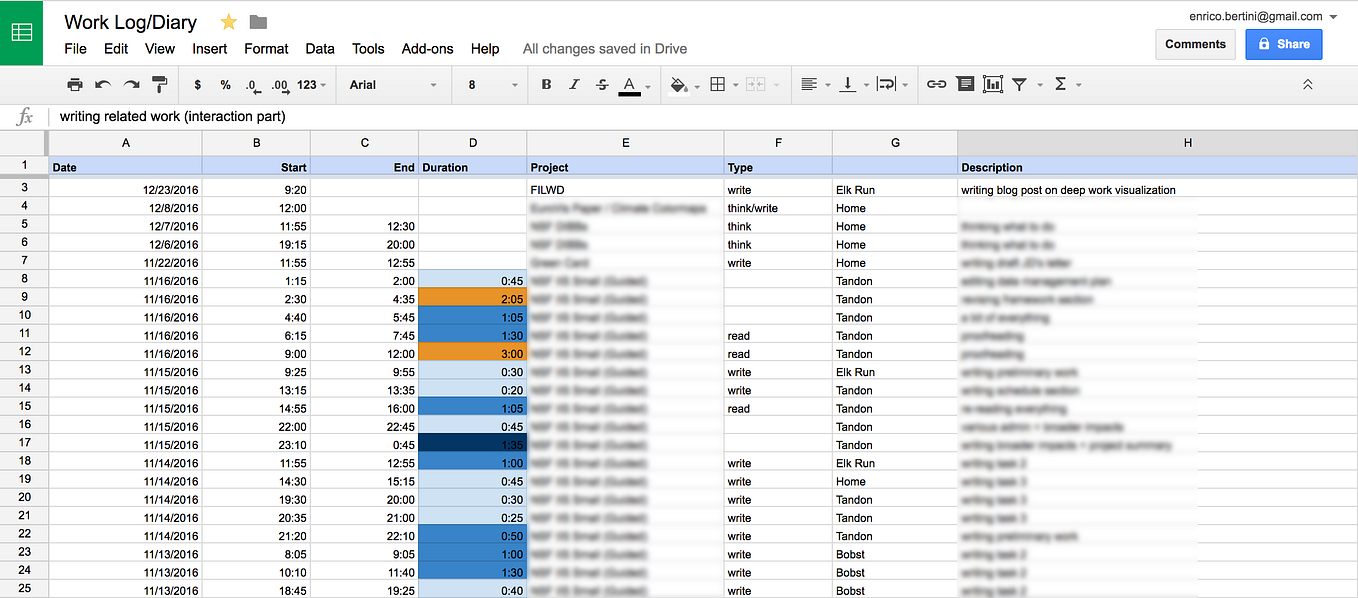Click the Redo icon
The image size is (1358, 598).
click(130, 85)
